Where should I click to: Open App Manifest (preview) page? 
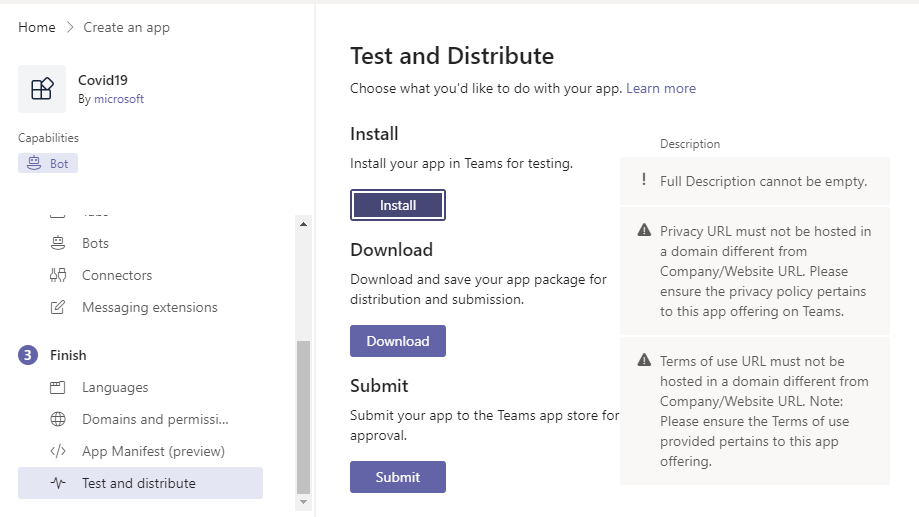[153, 451]
